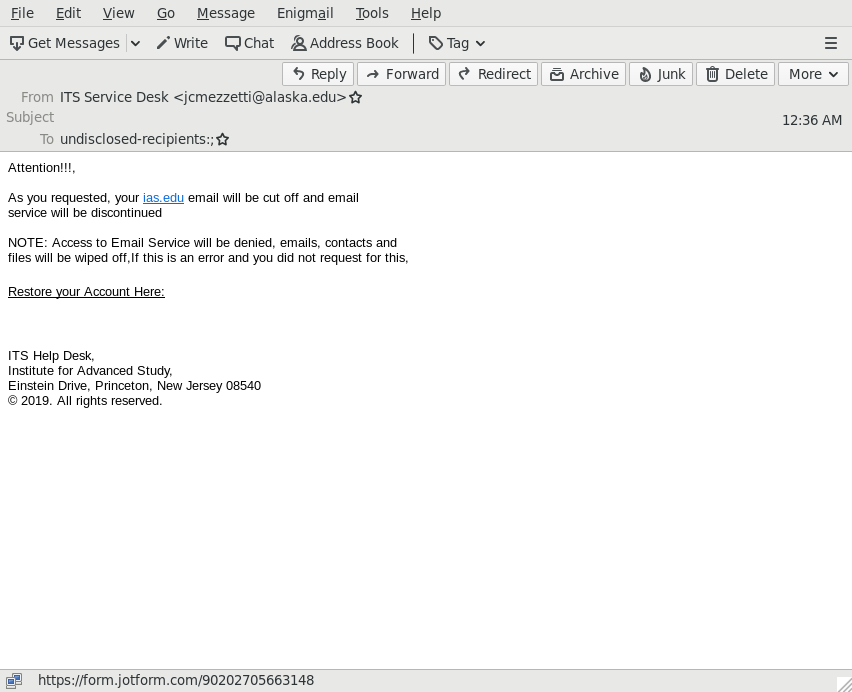Toggle star beside undisclosed-recipients
Screen dimensions: 852x692
tap(223, 140)
